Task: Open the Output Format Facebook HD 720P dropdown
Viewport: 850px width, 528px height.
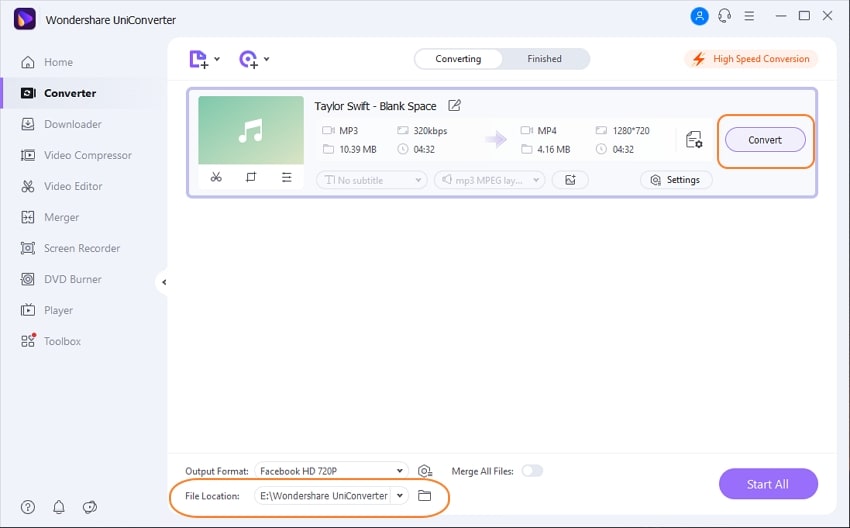Action: [331, 471]
